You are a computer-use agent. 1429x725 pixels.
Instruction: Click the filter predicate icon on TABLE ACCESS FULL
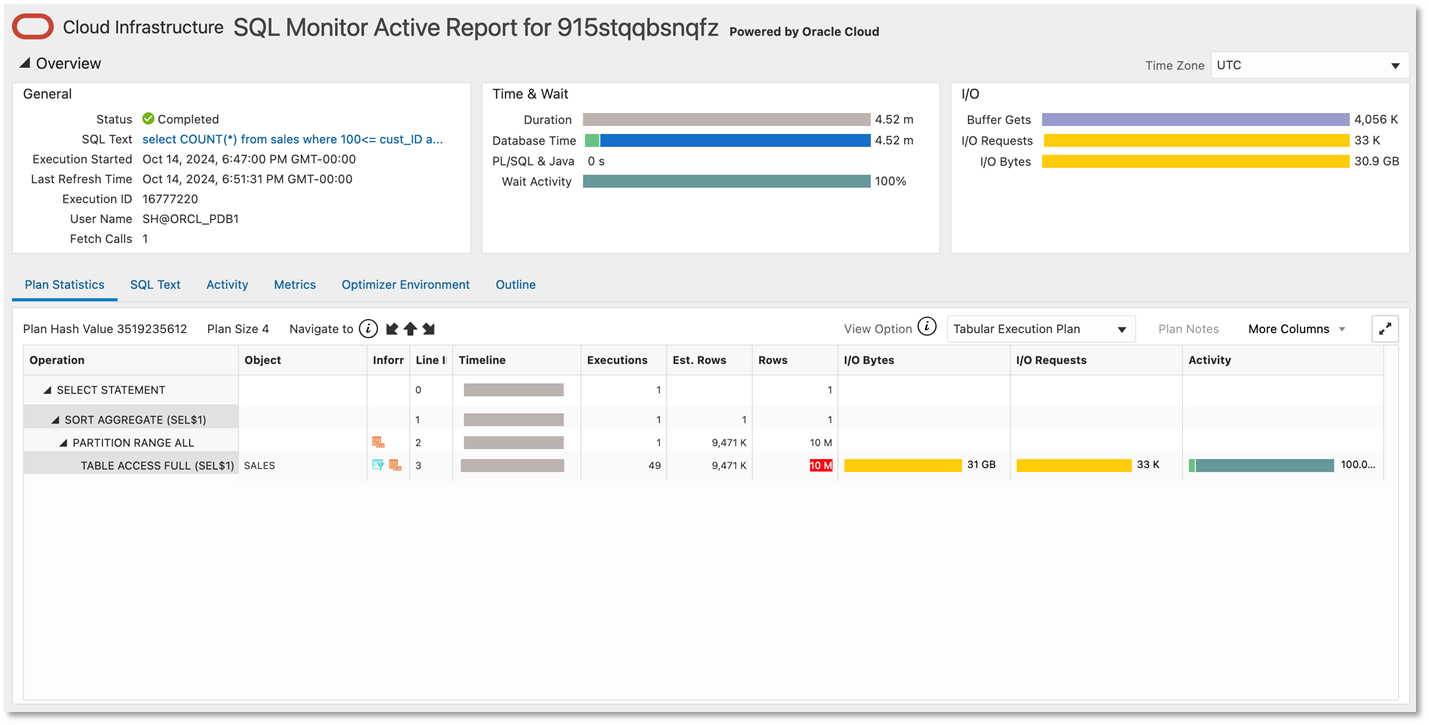pyautogui.click(x=378, y=465)
